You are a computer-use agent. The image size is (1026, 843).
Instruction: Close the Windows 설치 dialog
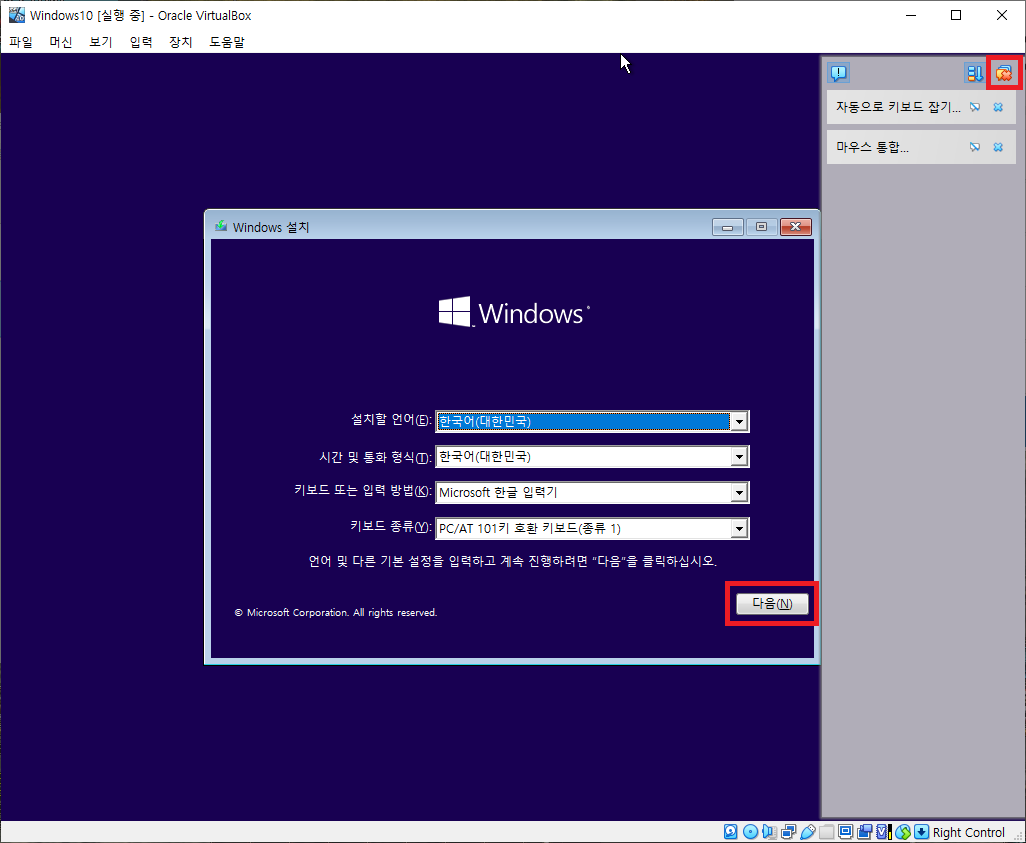click(x=796, y=227)
